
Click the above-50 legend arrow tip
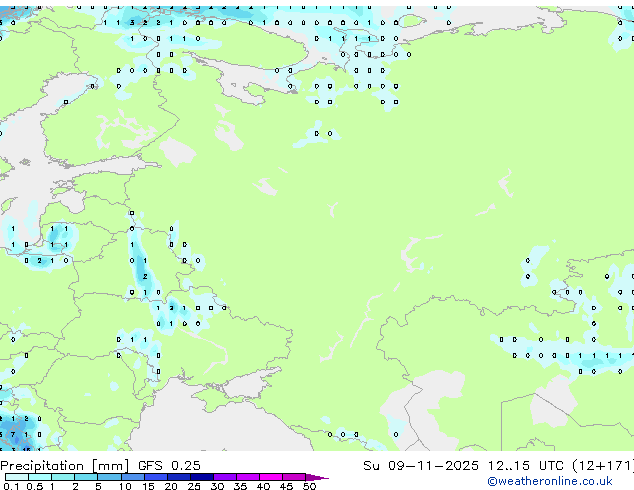pyautogui.click(x=317, y=477)
